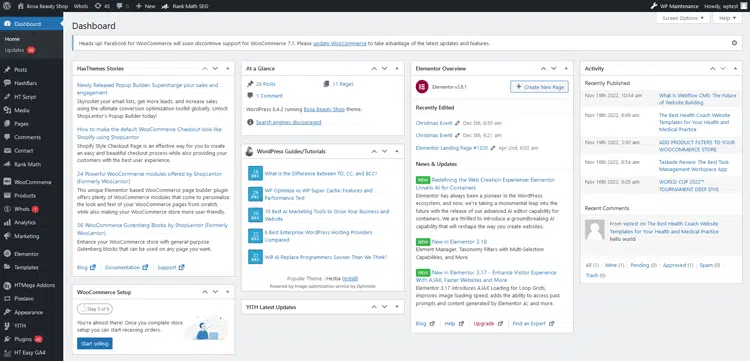Expand the Help dropdown tab
The height and width of the screenshot is (361, 750).
pos(728,18)
